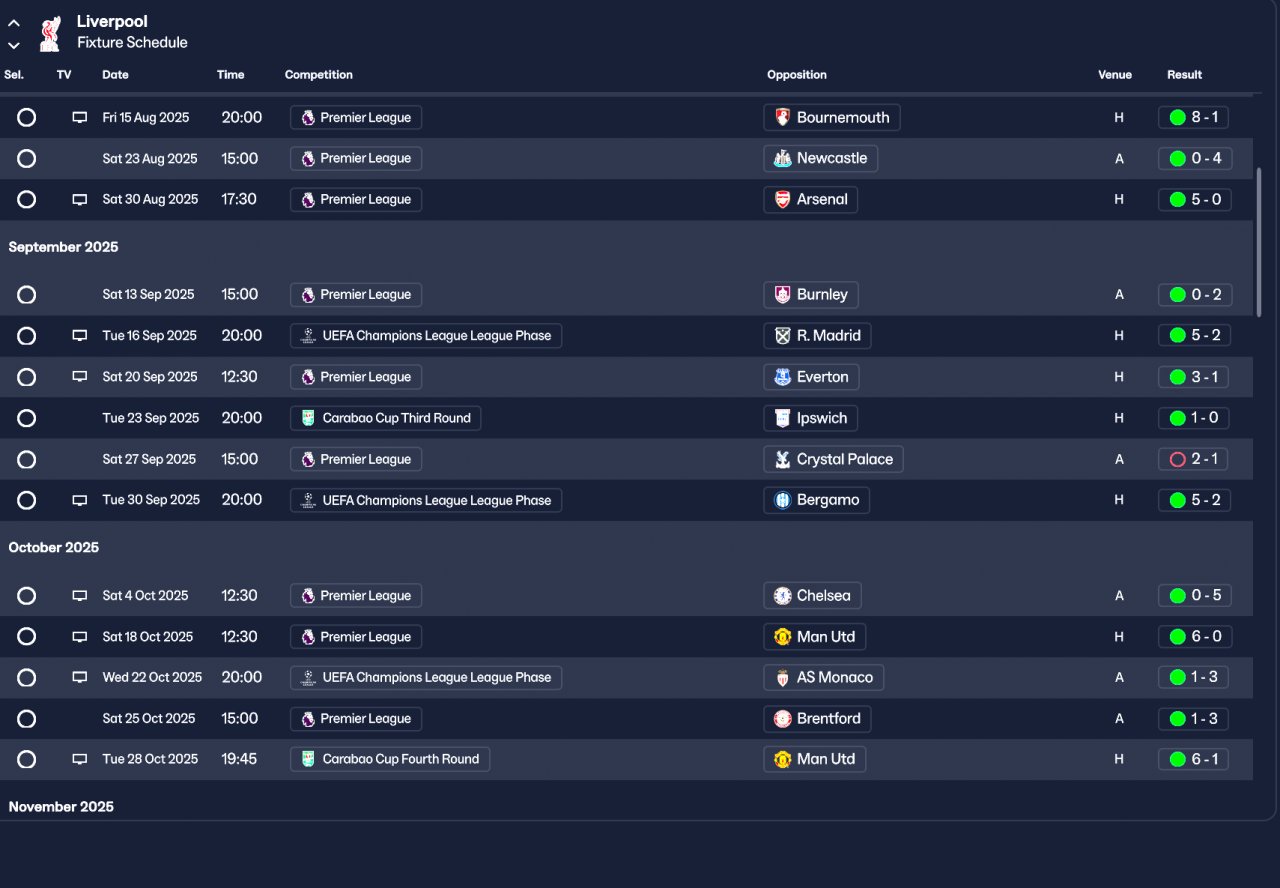Click Carabao Cup logo on Ipswich row
This screenshot has width=1280, height=888.
pos(307,418)
